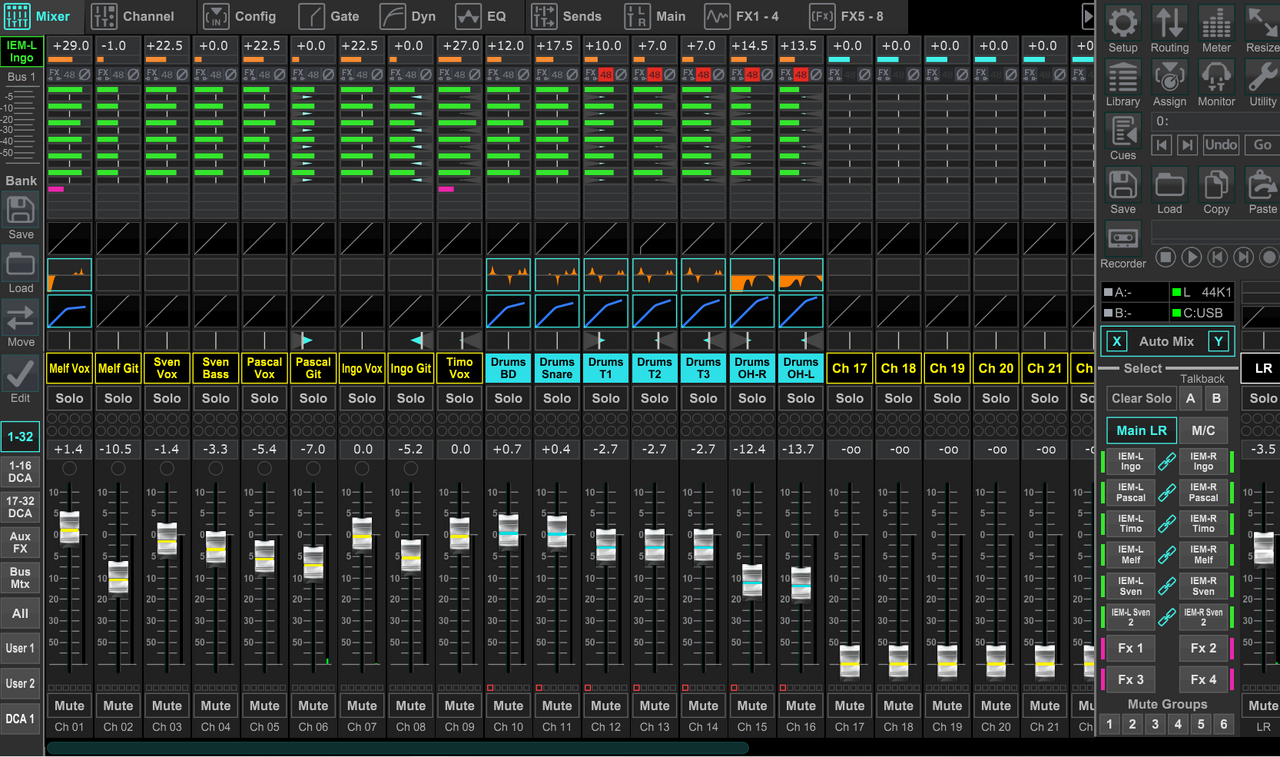Open the Setup gear icon
The height and width of the screenshot is (757, 1280).
[x=1123, y=28]
